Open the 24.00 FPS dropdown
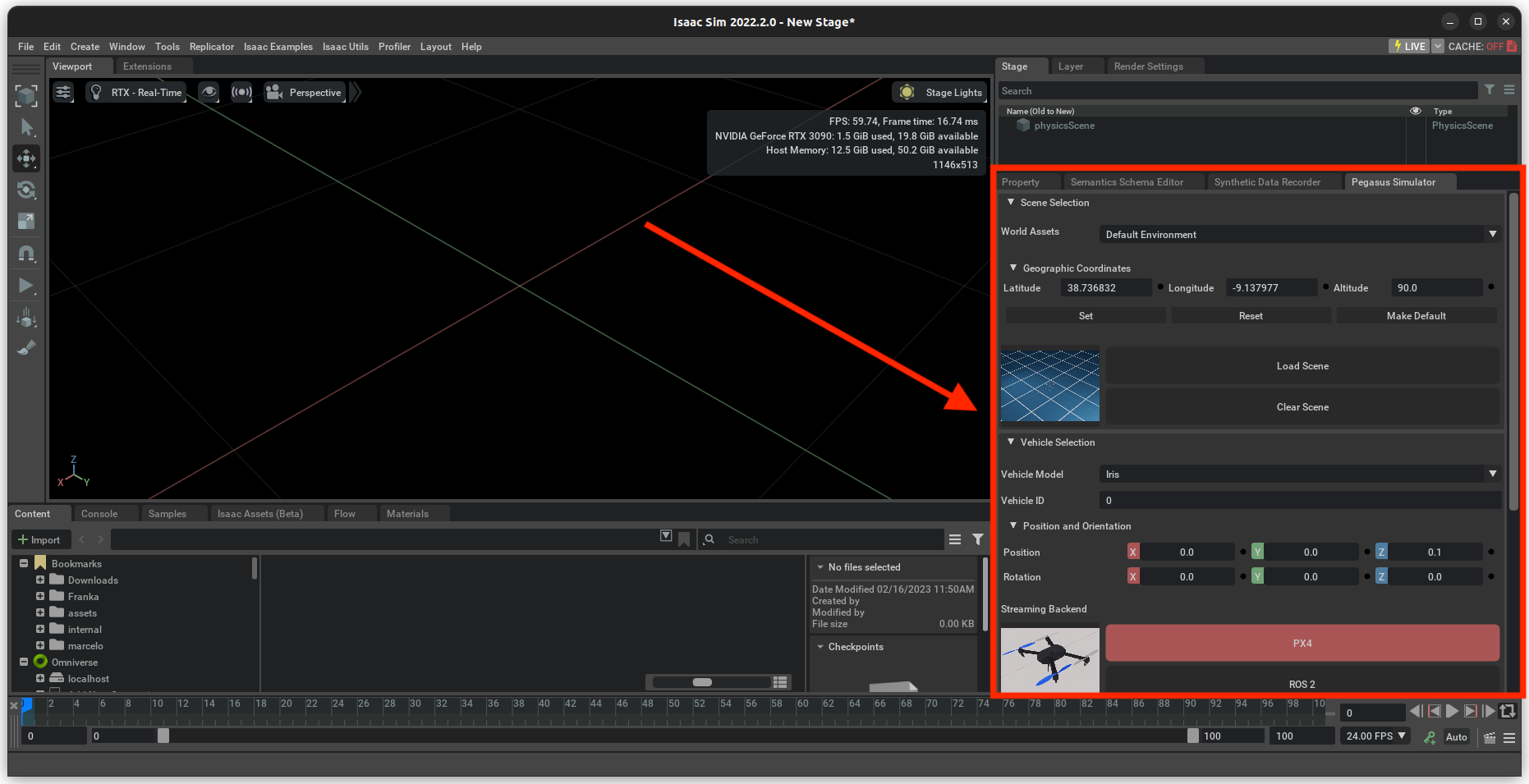Screen dimensions: 1529x784 pyautogui.click(x=1375, y=736)
